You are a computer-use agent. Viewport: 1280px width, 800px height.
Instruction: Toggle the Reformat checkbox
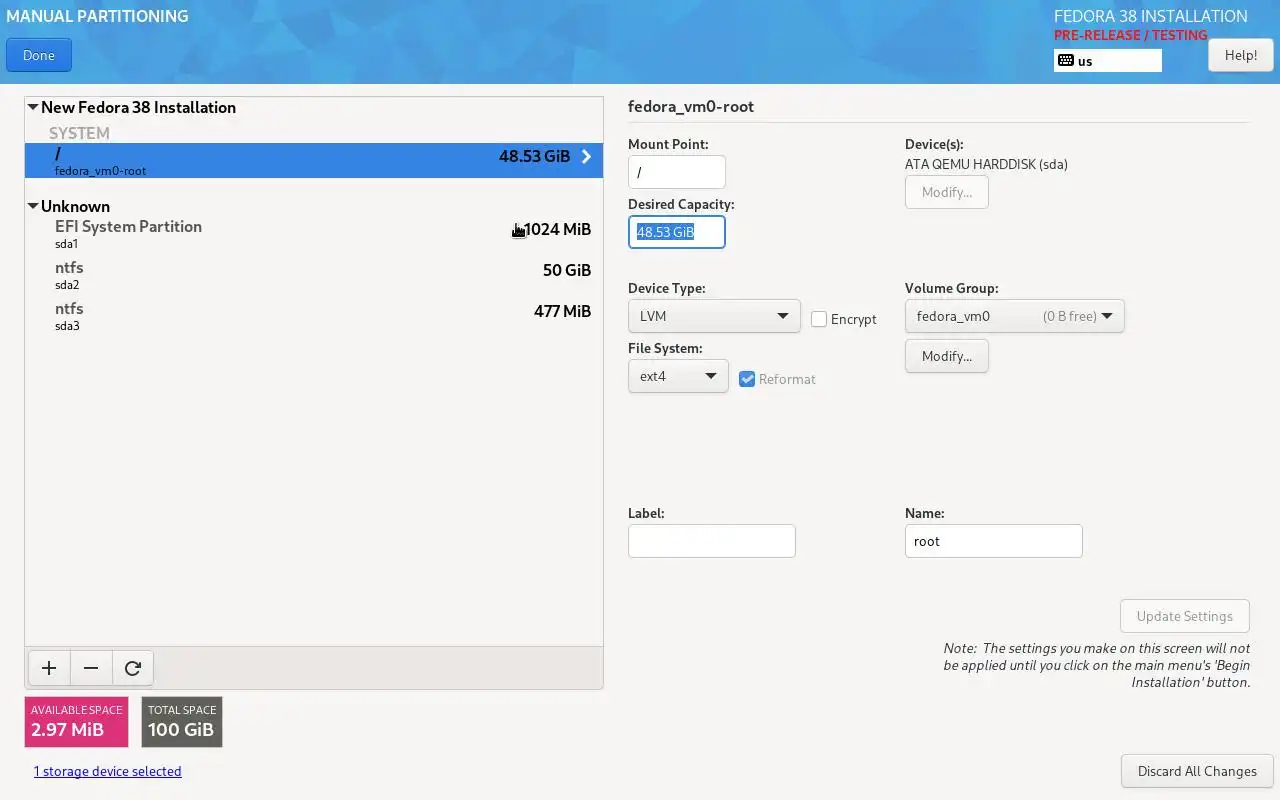pyautogui.click(x=747, y=379)
